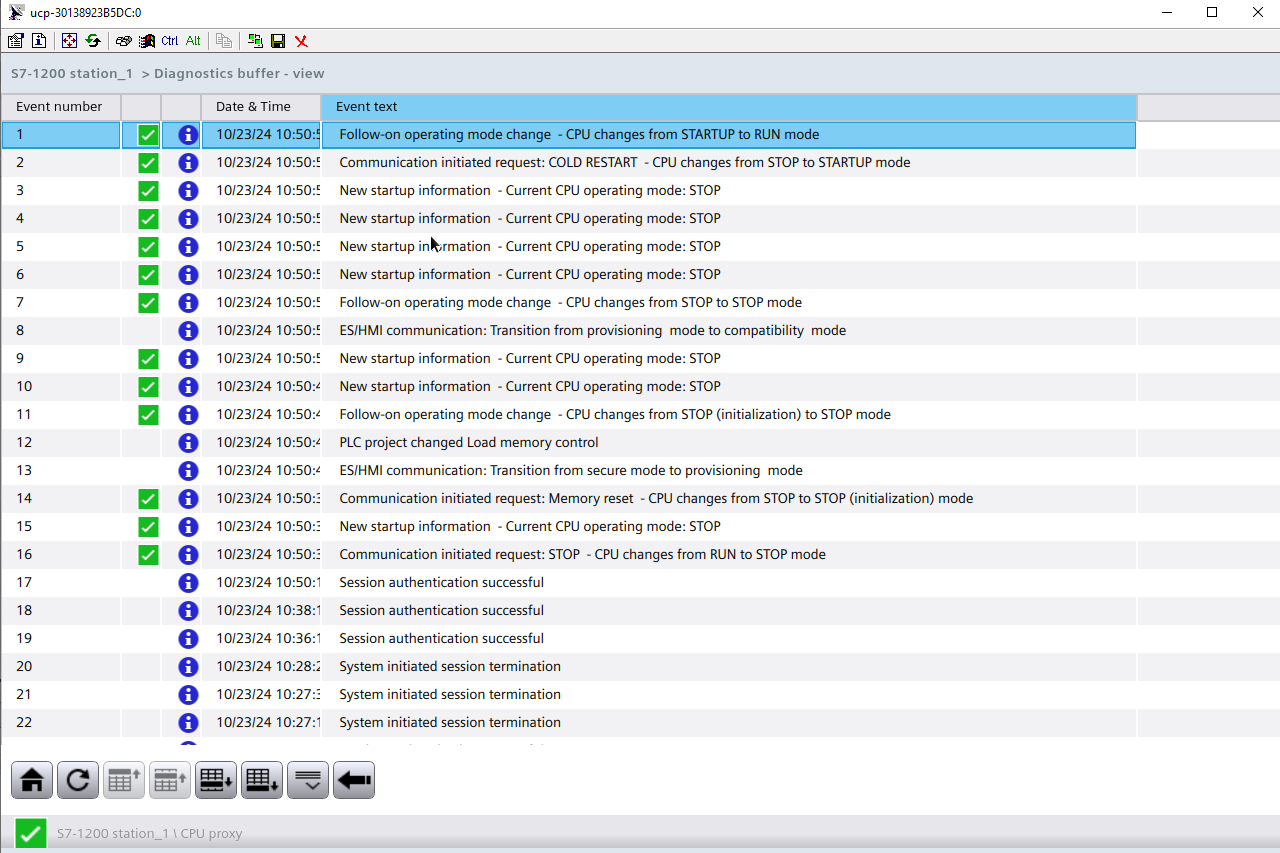Click the info icon for event 20
The width and height of the screenshot is (1280, 853).
tap(188, 667)
